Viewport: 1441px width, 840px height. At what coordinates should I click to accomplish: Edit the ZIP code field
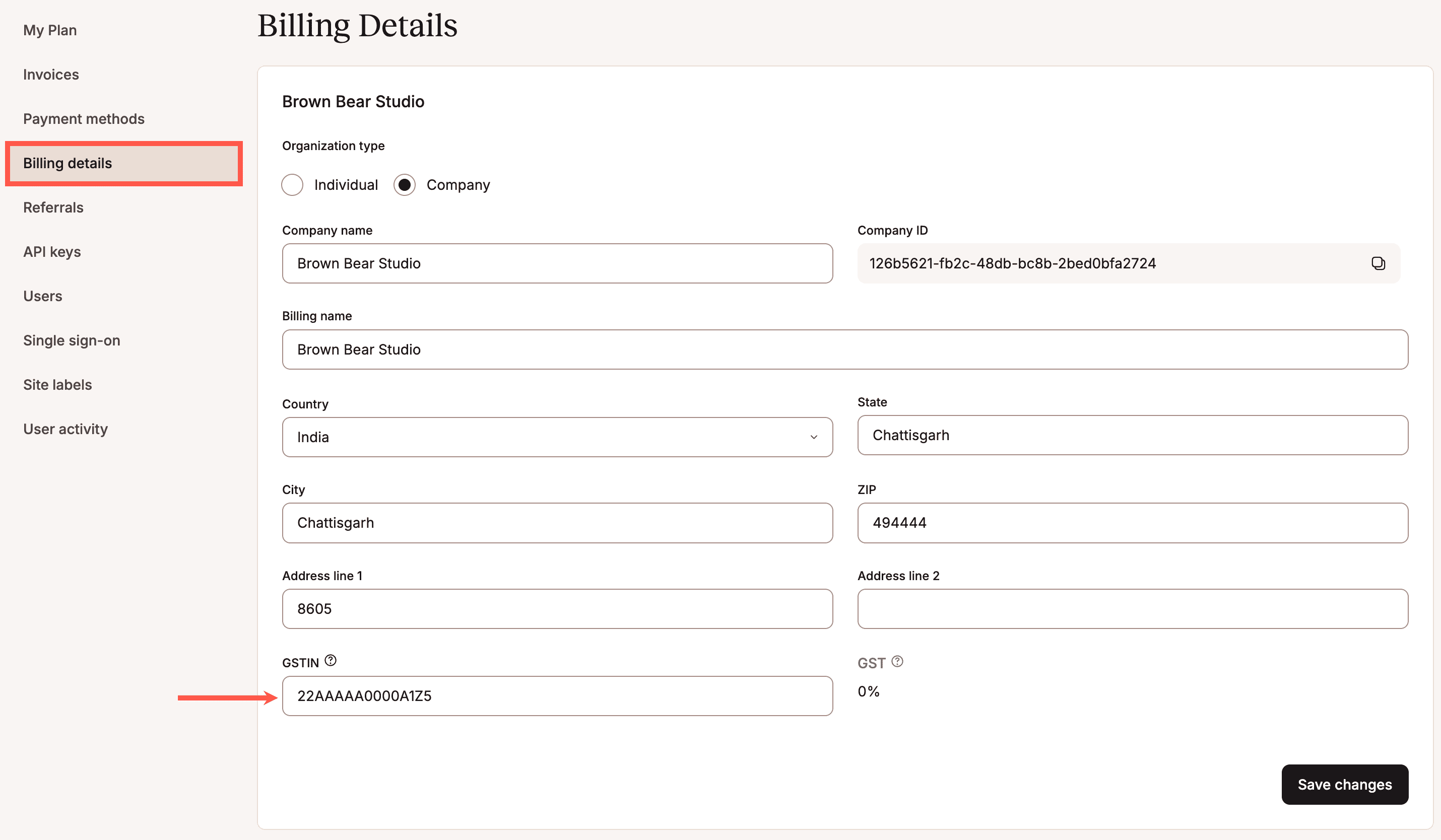(1132, 523)
